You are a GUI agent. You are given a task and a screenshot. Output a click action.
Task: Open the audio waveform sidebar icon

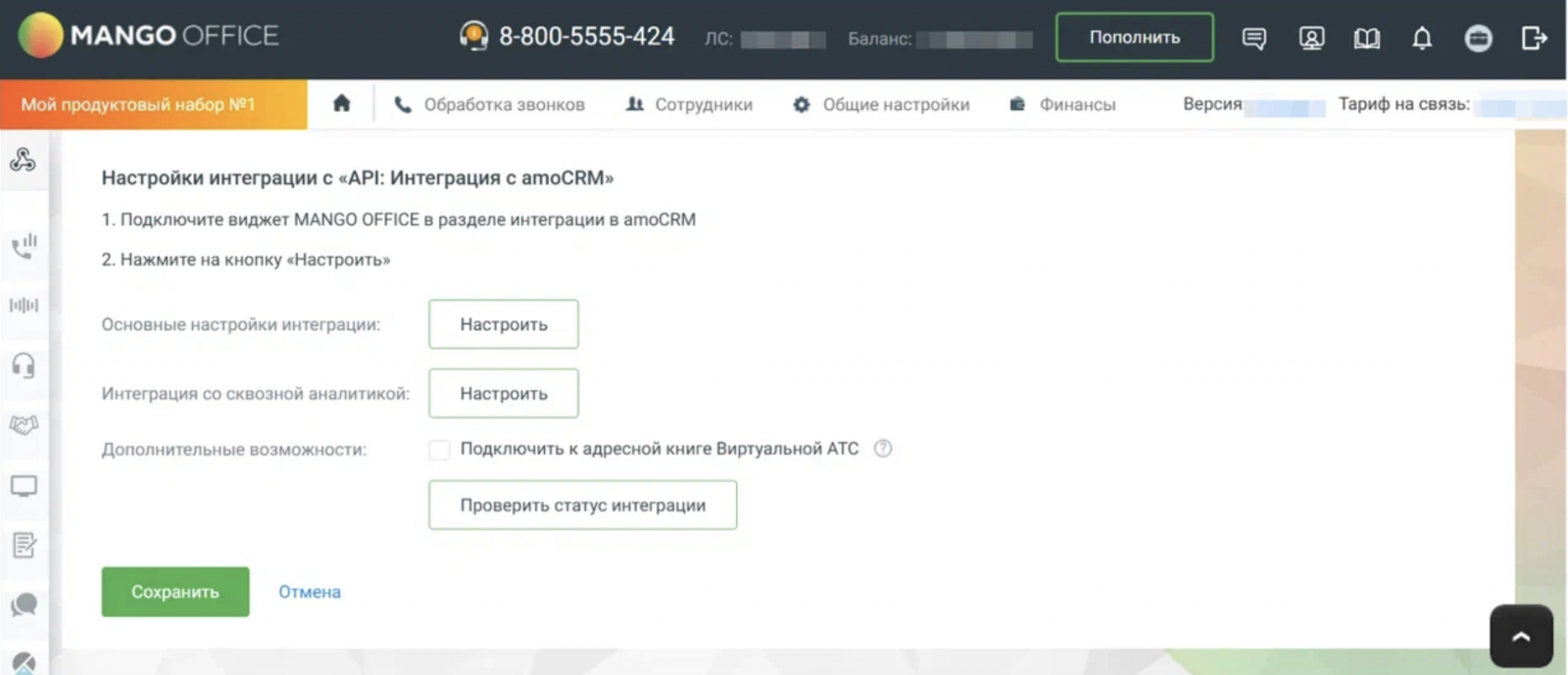click(24, 305)
